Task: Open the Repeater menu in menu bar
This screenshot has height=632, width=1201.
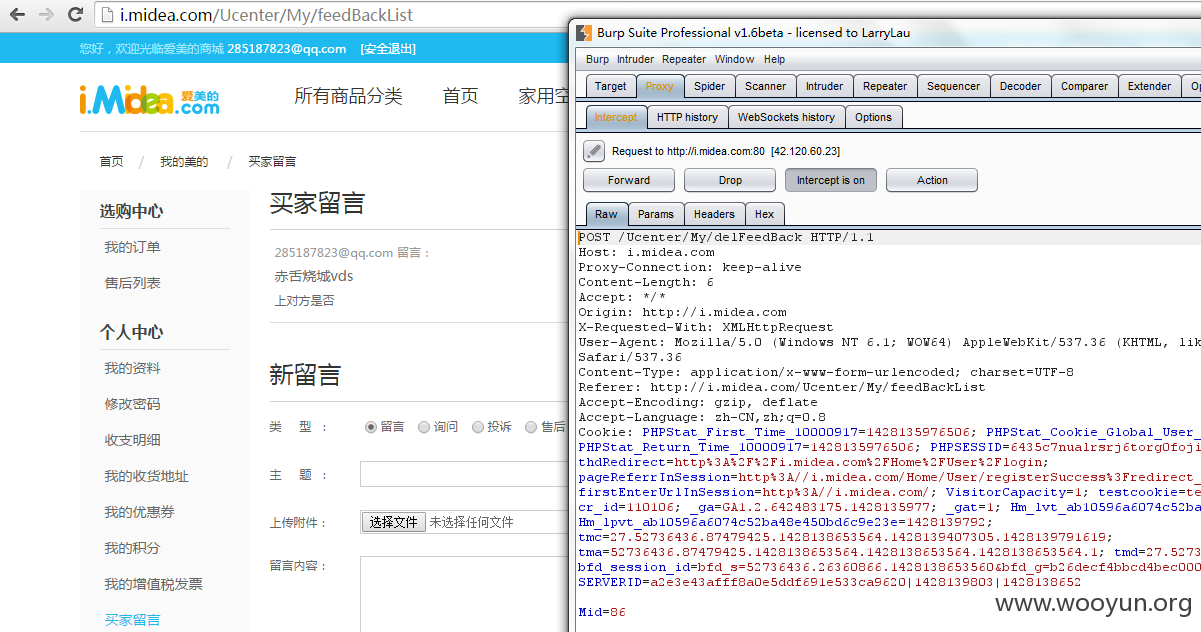Action: tap(684, 59)
